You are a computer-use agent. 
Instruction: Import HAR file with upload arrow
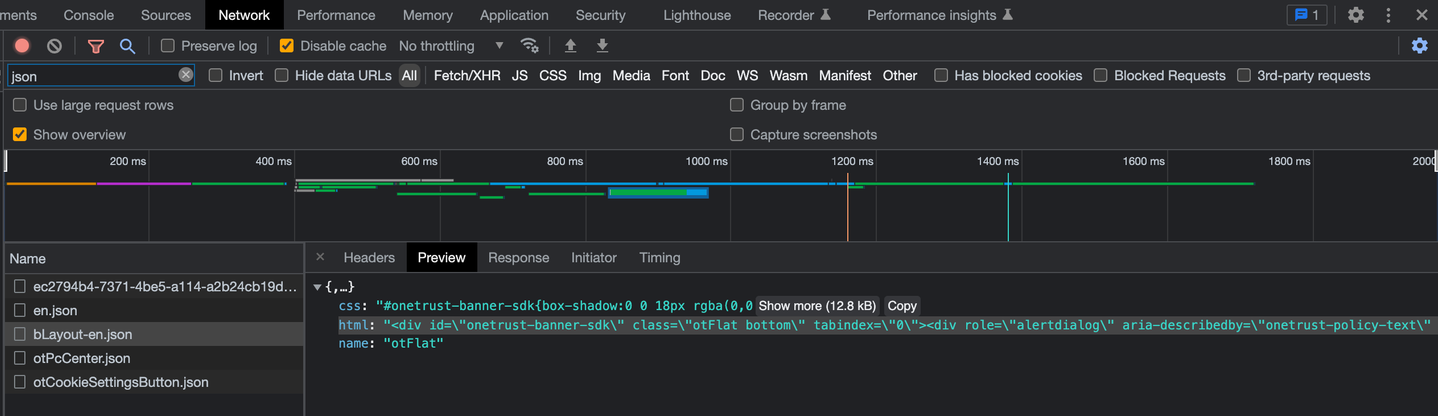click(571, 46)
